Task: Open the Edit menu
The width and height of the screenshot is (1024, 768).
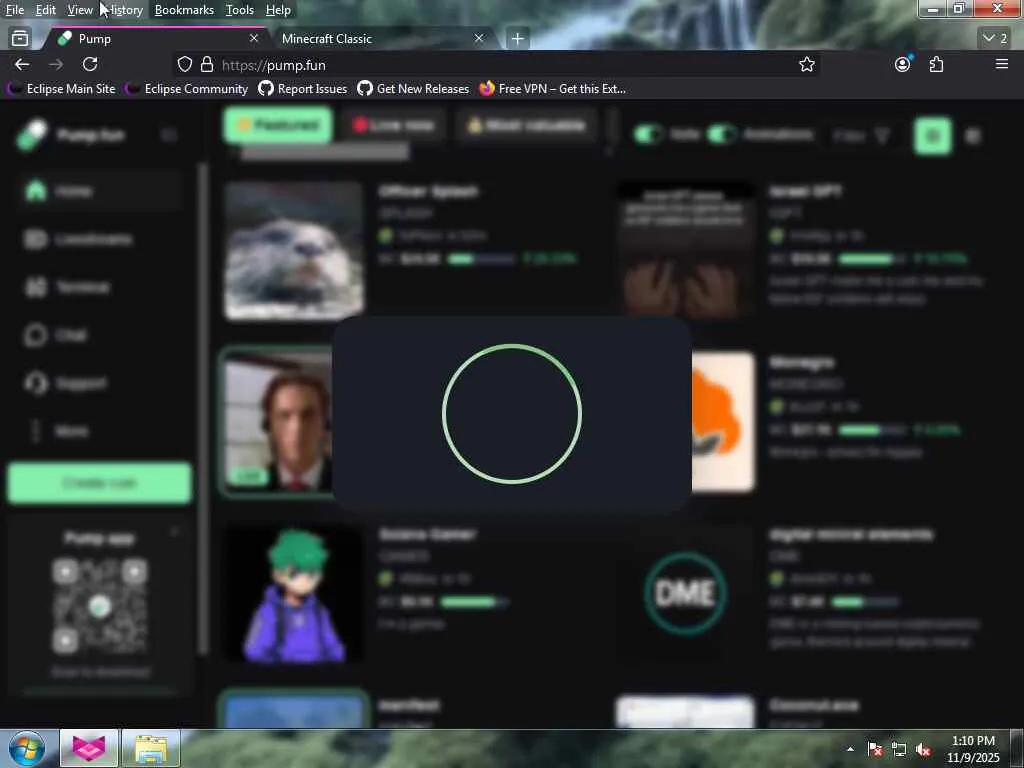Action: pyautogui.click(x=46, y=10)
